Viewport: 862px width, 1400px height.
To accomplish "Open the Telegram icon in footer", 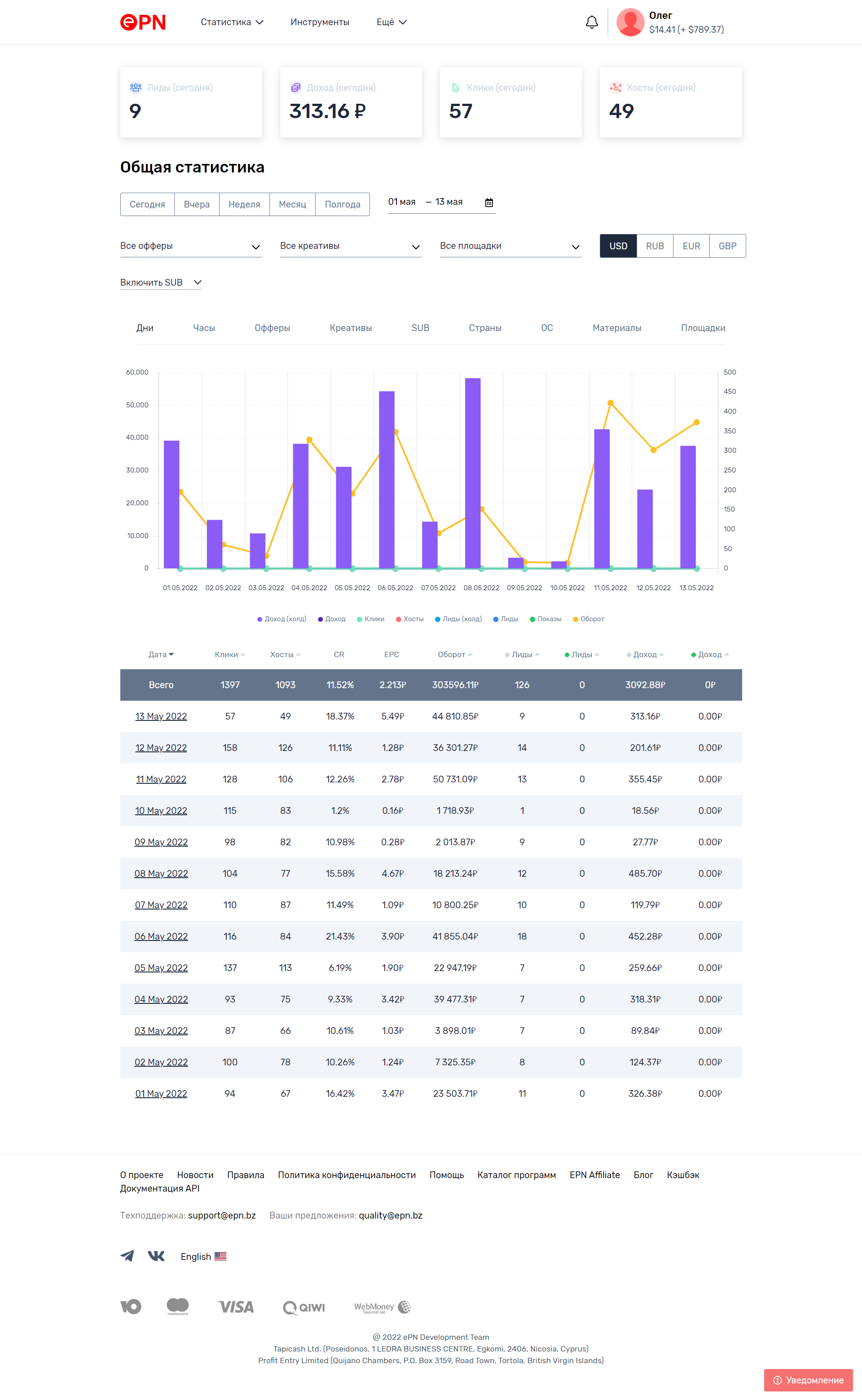I will pos(127,1256).
